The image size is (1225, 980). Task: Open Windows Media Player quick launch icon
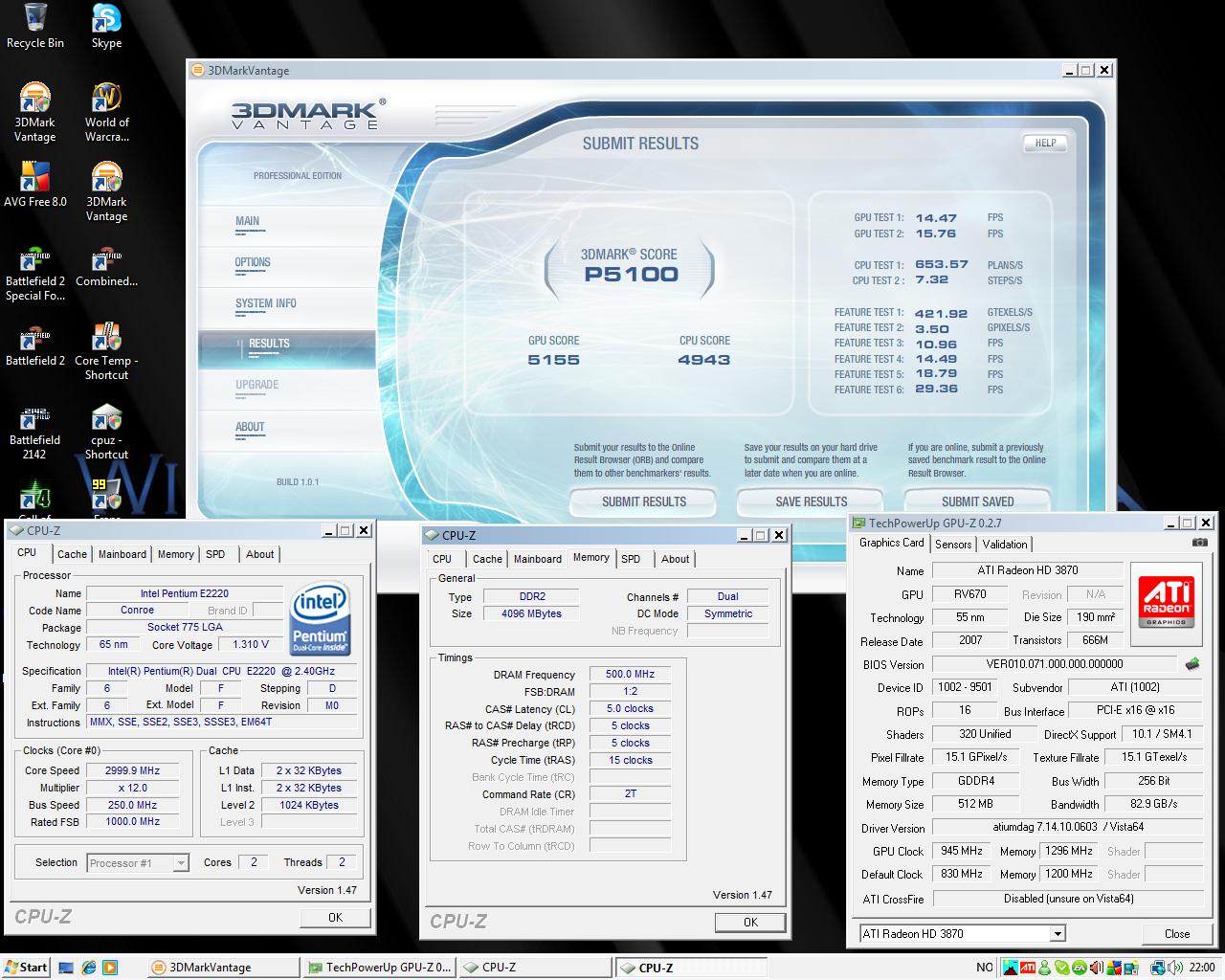point(110,968)
